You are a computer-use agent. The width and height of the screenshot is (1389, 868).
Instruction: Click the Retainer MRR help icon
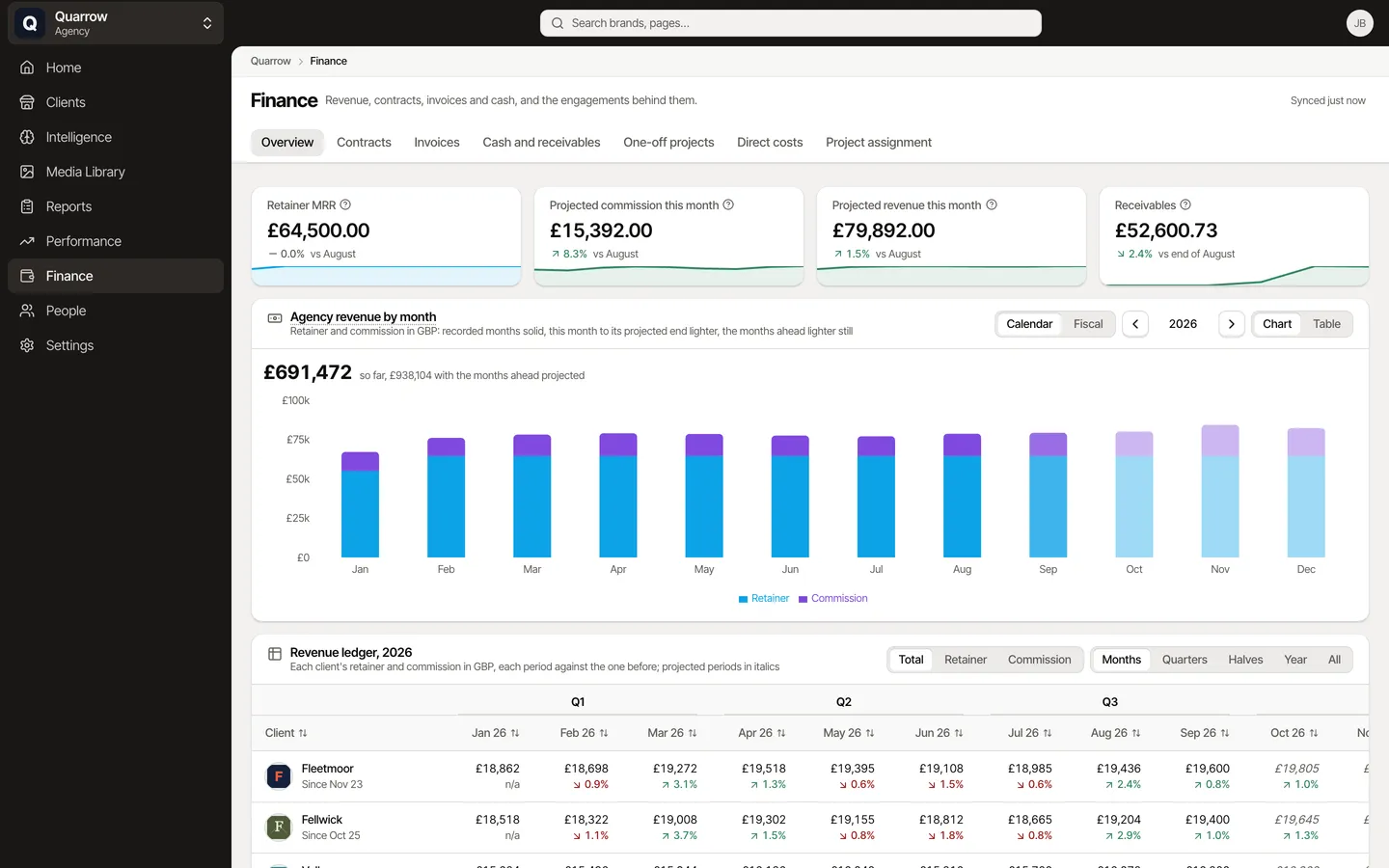(345, 204)
